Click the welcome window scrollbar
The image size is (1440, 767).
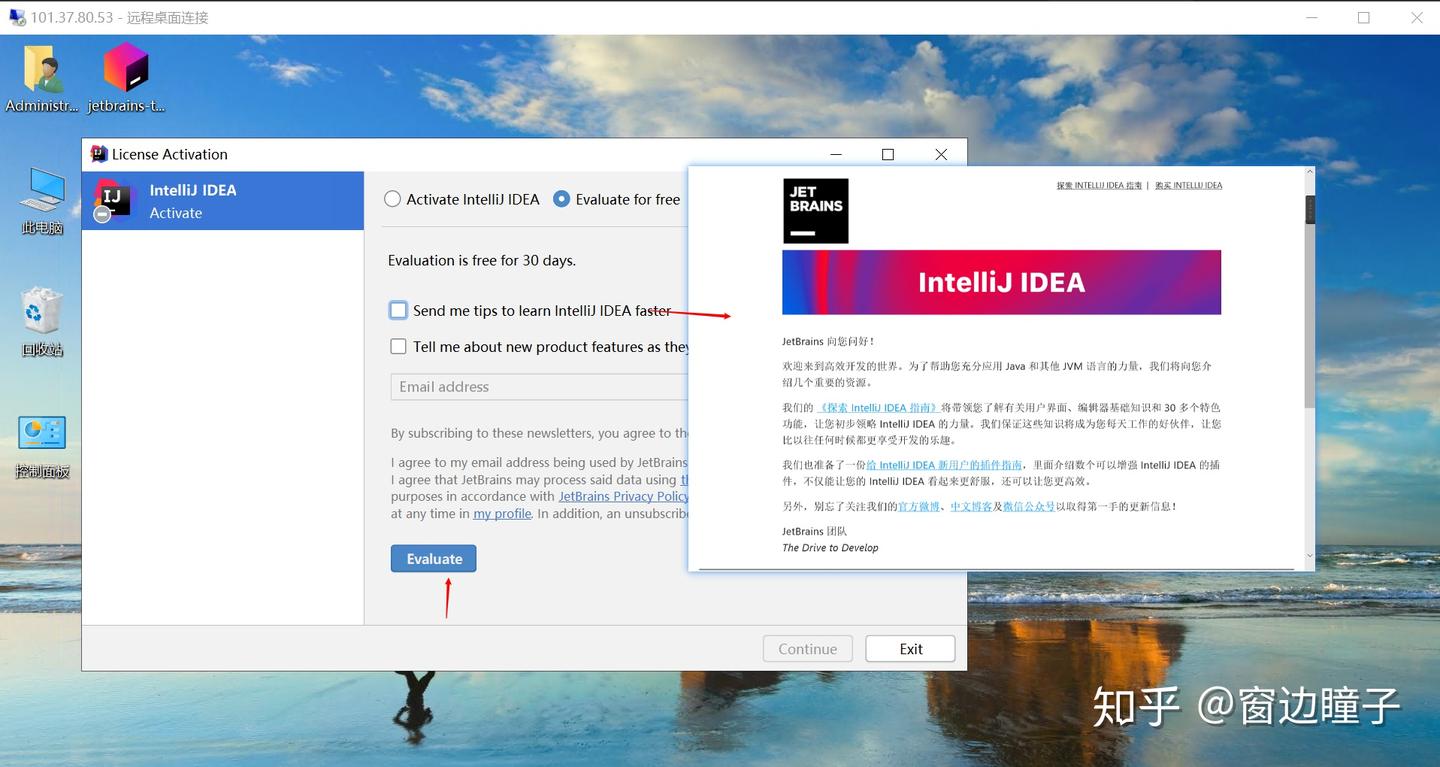(1308, 209)
